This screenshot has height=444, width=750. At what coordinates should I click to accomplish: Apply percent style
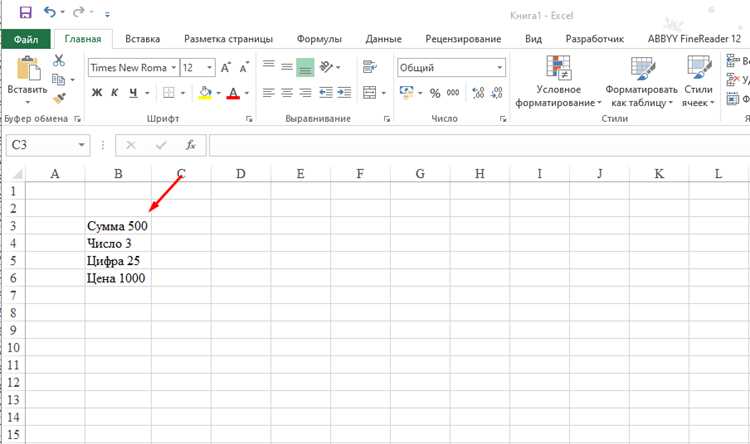pyautogui.click(x=434, y=93)
